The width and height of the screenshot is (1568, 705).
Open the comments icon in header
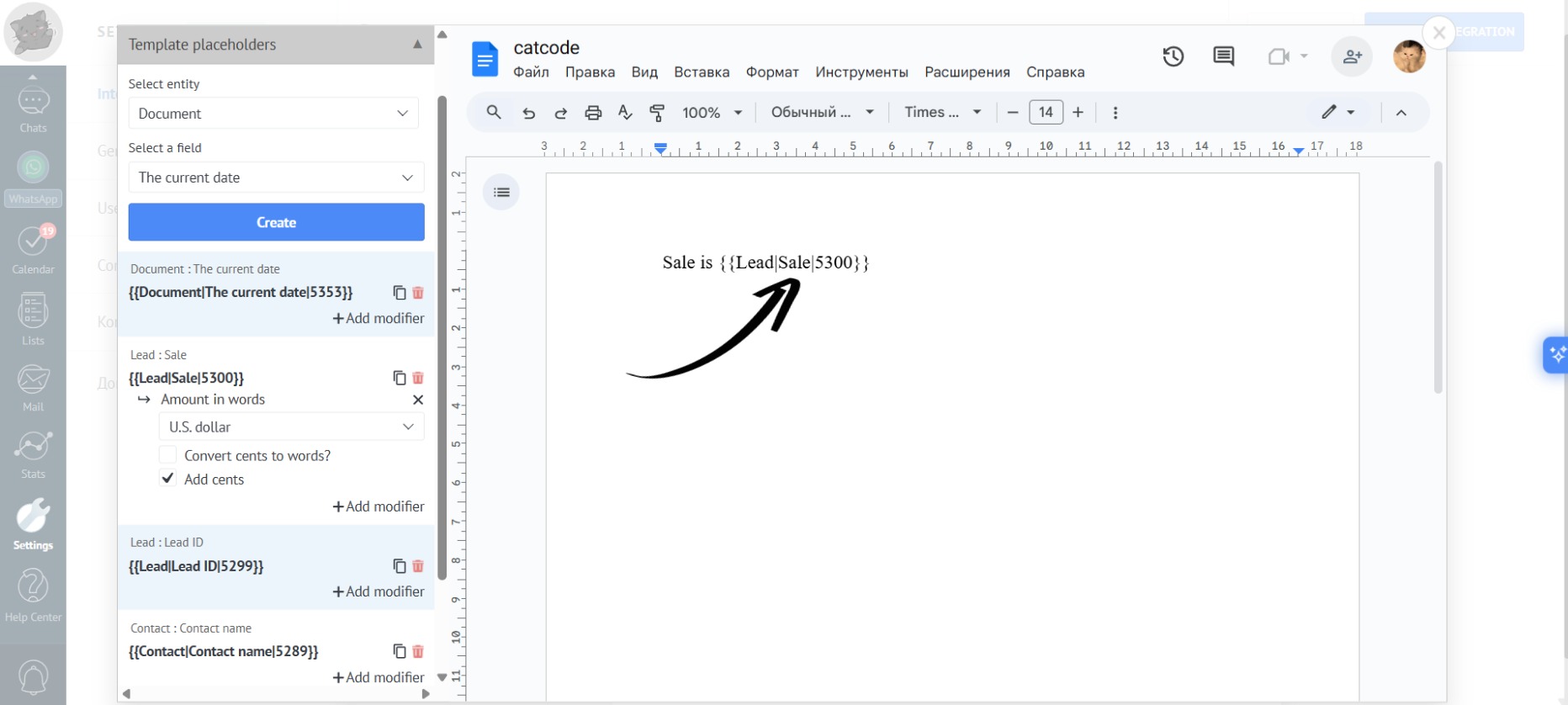[1223, 56]
